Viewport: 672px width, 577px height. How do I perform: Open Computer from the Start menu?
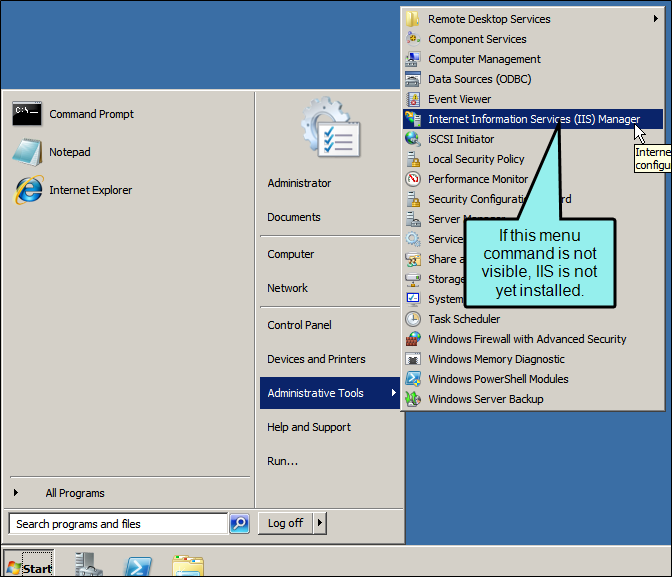point(291,254)
